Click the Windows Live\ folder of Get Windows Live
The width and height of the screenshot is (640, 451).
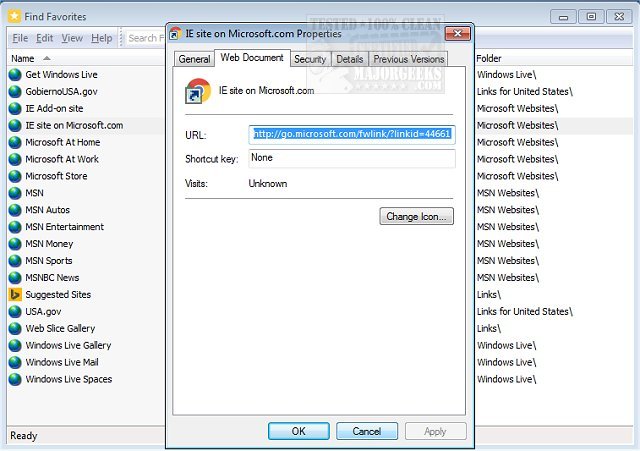pos(507,75)
